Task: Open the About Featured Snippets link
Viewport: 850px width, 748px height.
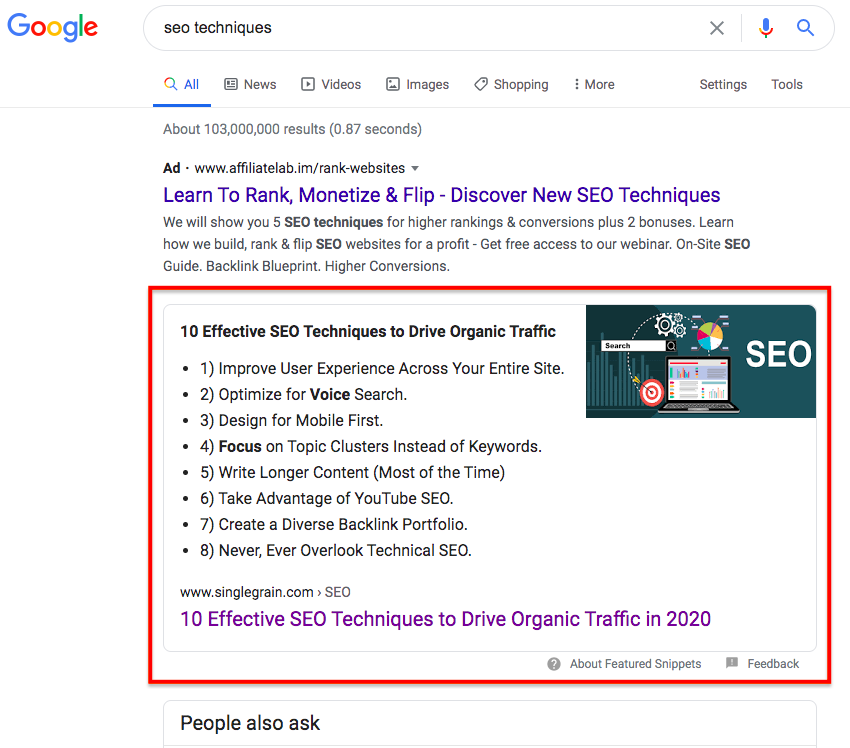Action: pos(635,664)
